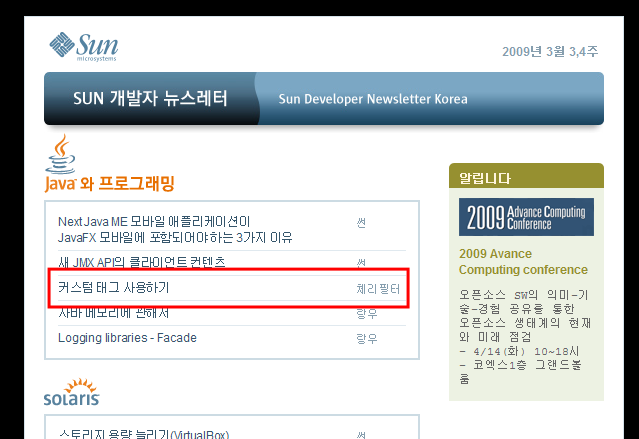The image size is (639, 439).
Task: Click author 체리필터 in the 커스텀 태그 row
Action: point(378,289)
